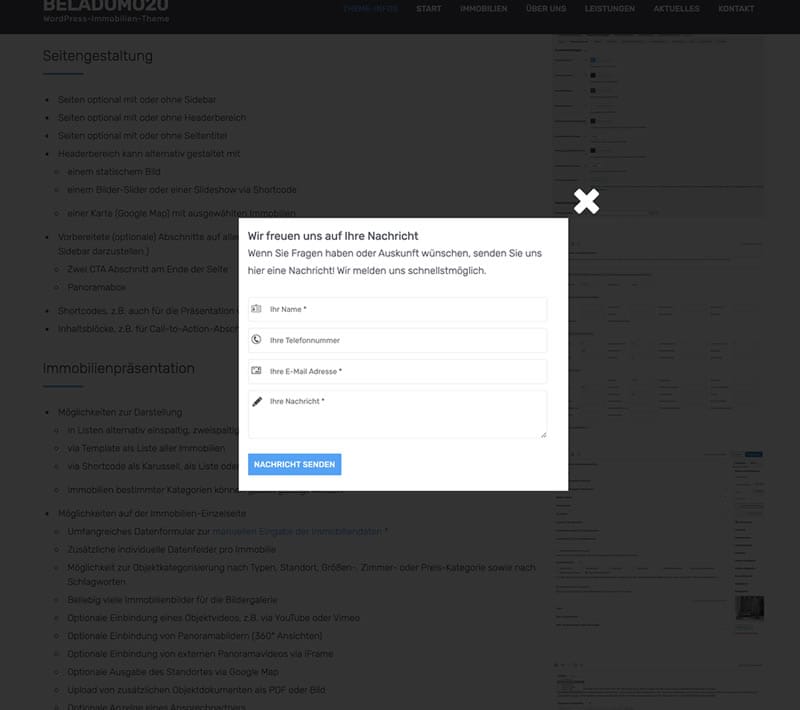Click the pencil icon beside Ihre Nachricht
Viewport: 800px width, 710px height.
click(257, 401)
